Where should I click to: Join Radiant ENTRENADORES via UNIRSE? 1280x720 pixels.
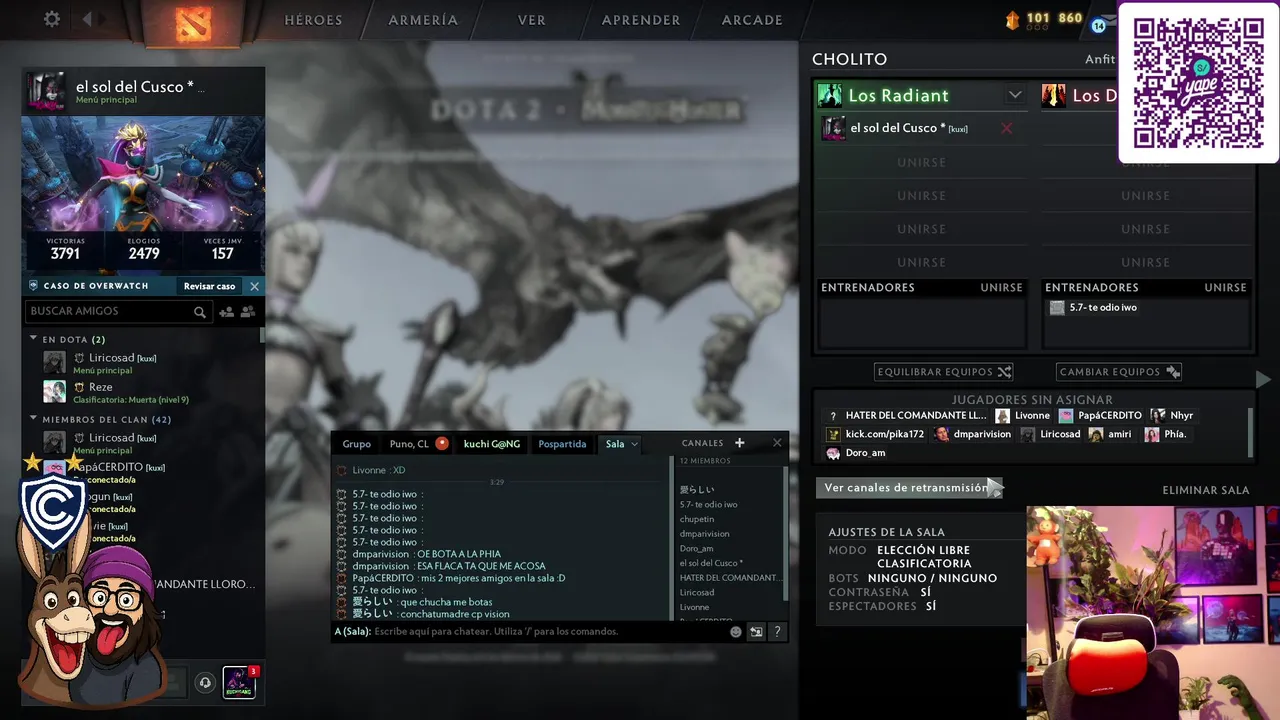pyautogui.click(x=1001, y=287)
